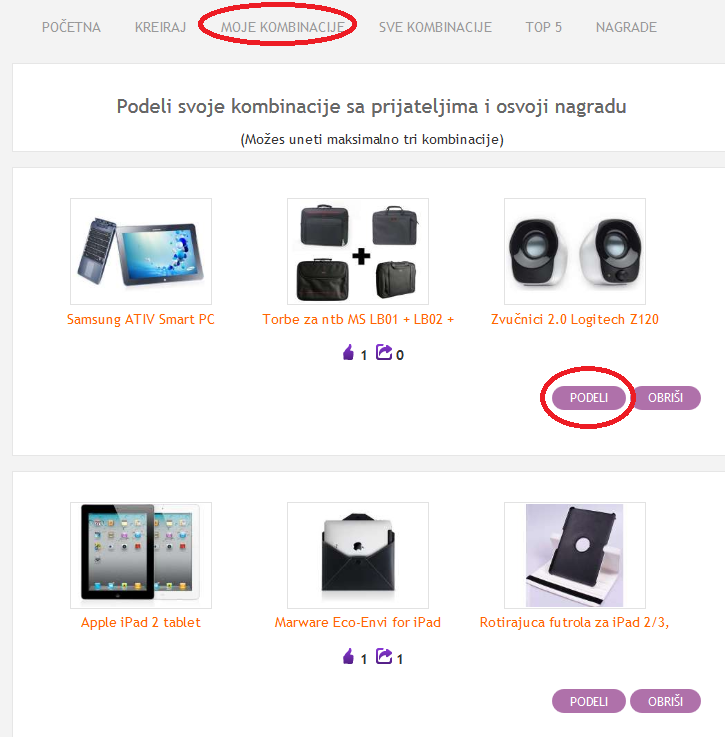Click thumbs-up icon under iPad combination
Viewport: 725px width, 737px height.
(x=349, y=657)
